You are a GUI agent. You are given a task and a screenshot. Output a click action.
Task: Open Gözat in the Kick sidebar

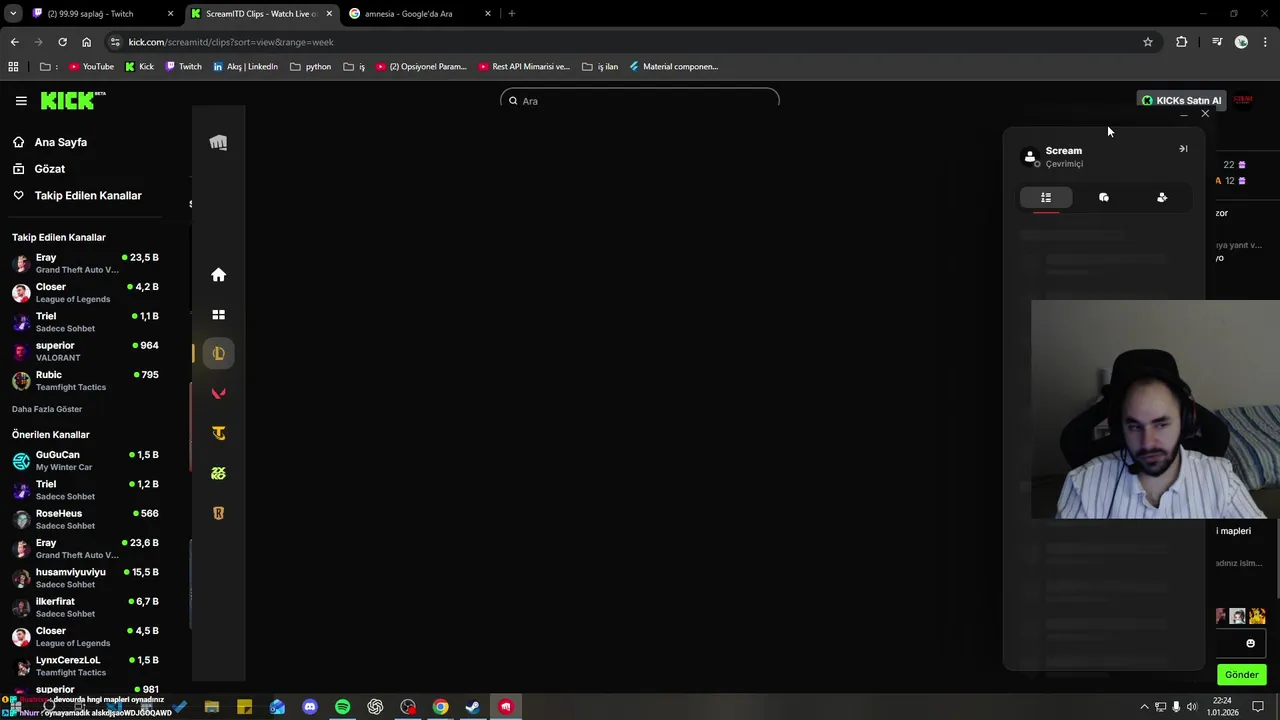[49, 169]
